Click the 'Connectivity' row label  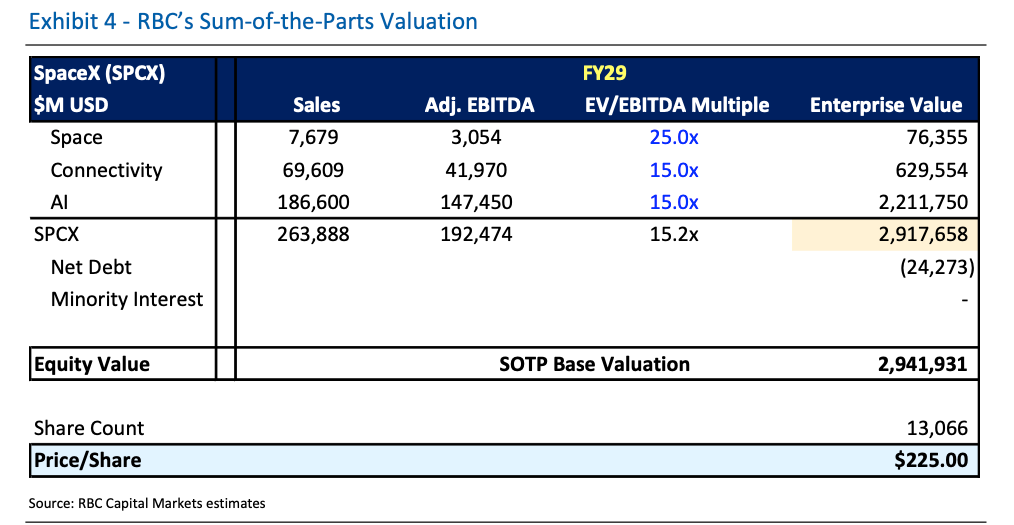click(x=106, y=170)
